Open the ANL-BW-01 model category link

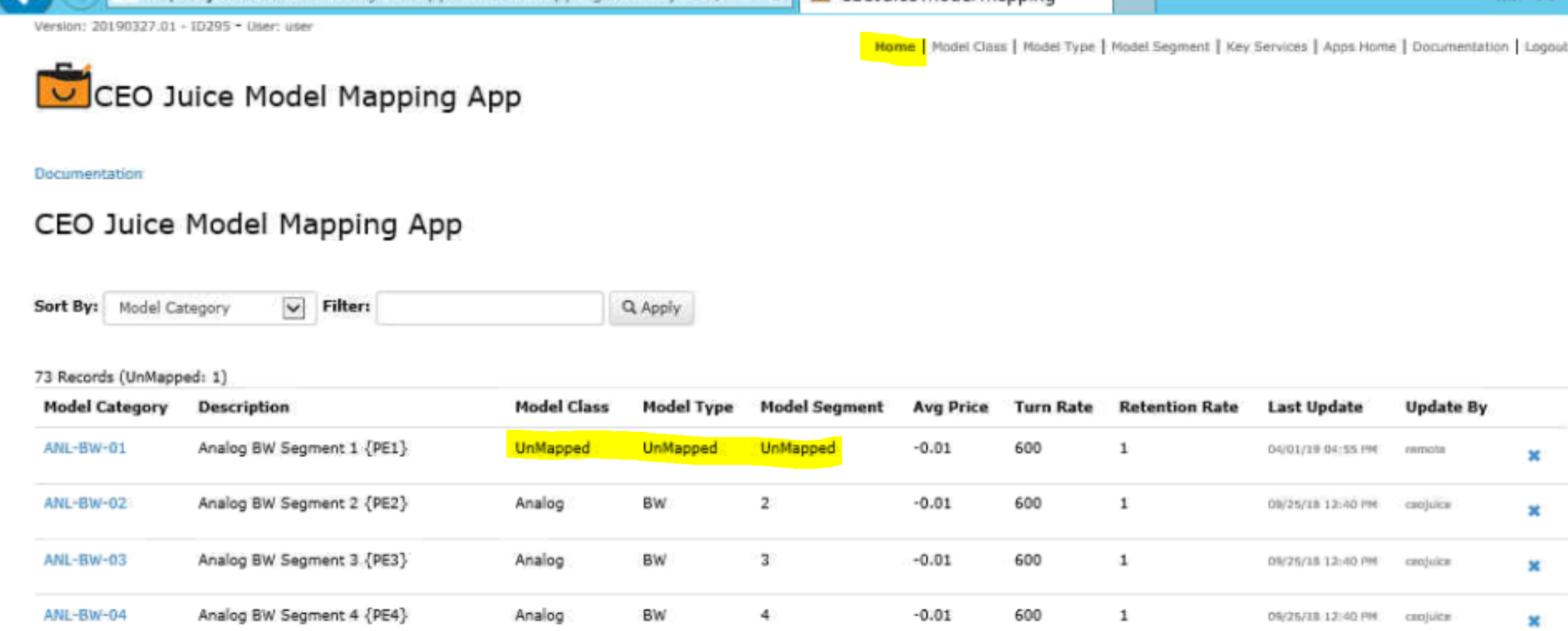pos(85,448)
